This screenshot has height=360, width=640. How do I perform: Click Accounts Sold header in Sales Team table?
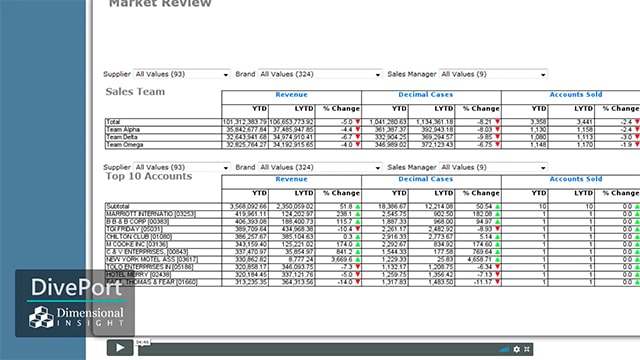pos(576,95)
